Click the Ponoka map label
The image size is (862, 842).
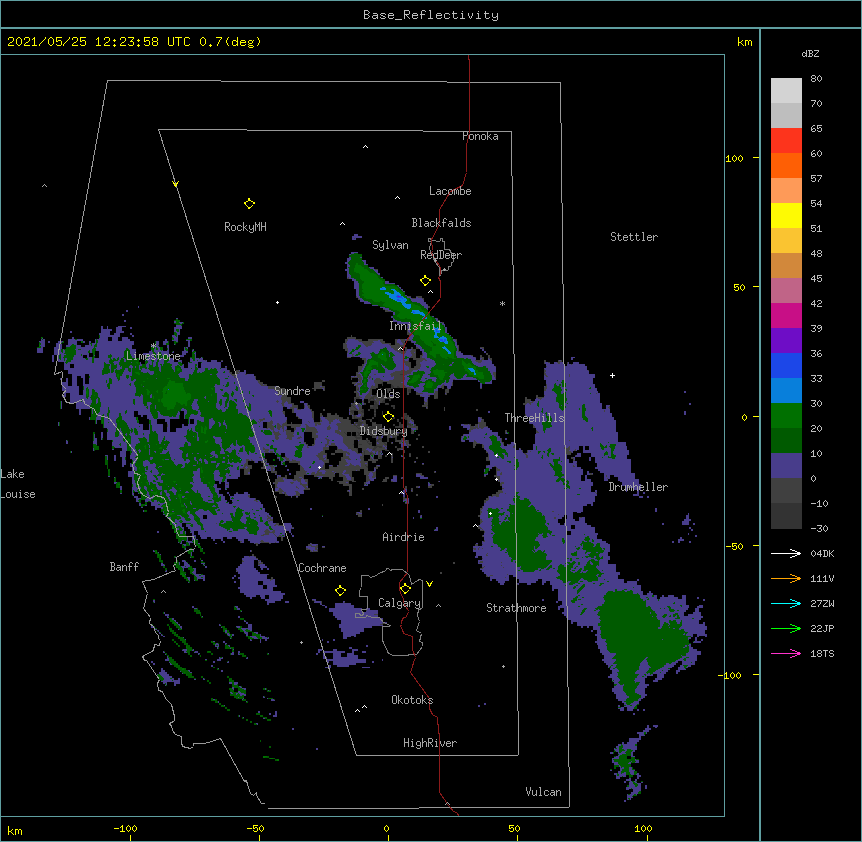[x=480, y=136]
